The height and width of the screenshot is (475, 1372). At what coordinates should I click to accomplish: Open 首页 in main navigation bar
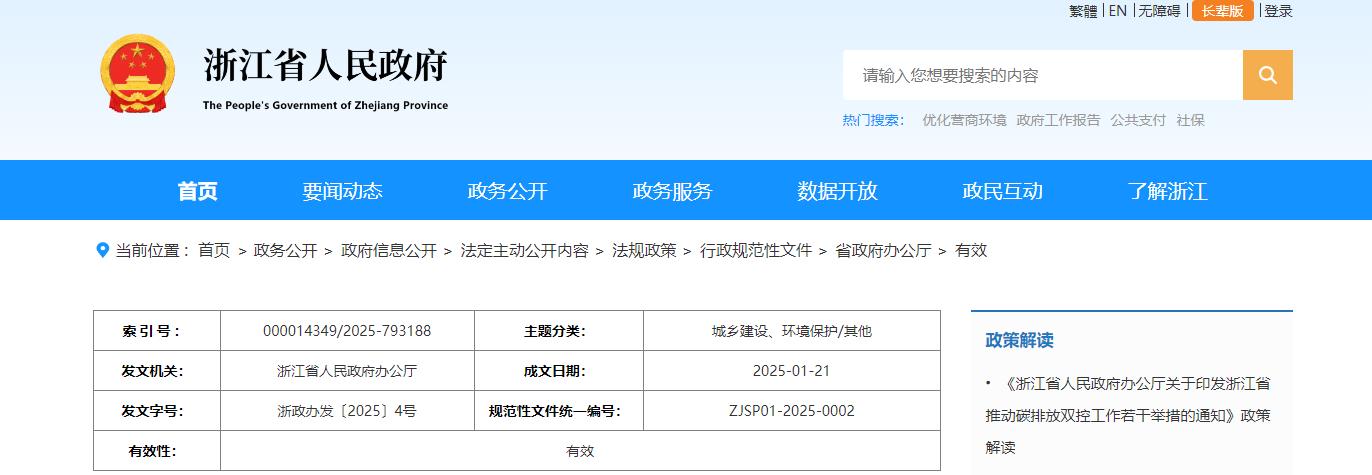point(197,191)
